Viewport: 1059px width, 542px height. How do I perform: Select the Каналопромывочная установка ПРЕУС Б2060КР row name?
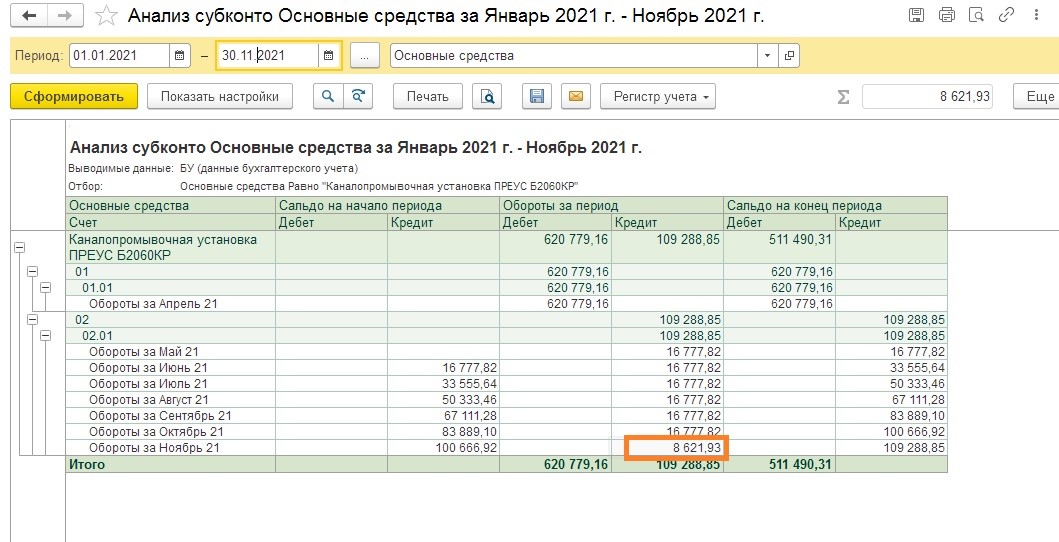coord(171,248)
